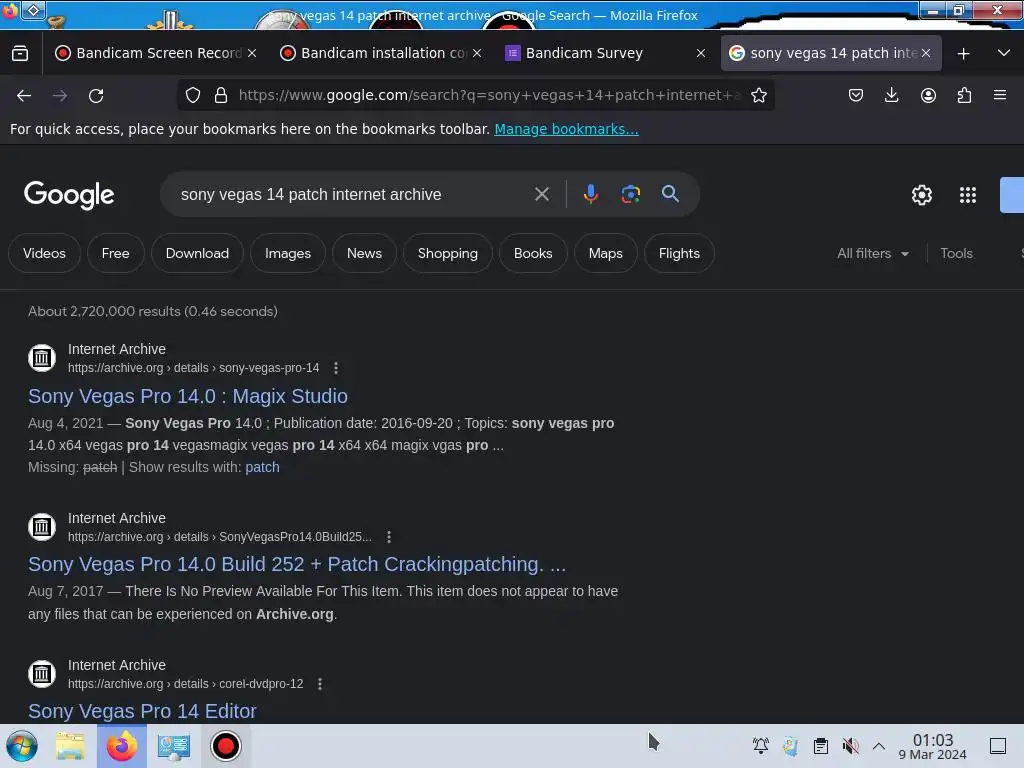The height and width of the screenshot is (768, 1024).
Task: Click the forward navigation arrow
Action: click(60, 96)
